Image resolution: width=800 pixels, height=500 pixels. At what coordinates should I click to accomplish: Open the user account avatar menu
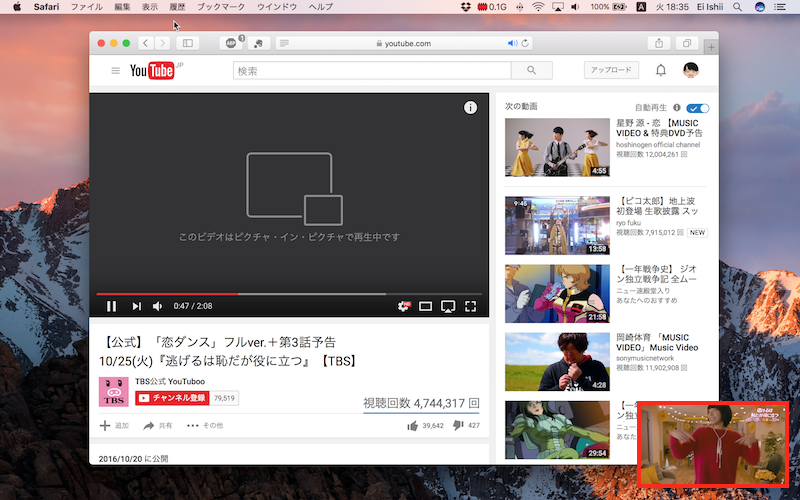691,70
